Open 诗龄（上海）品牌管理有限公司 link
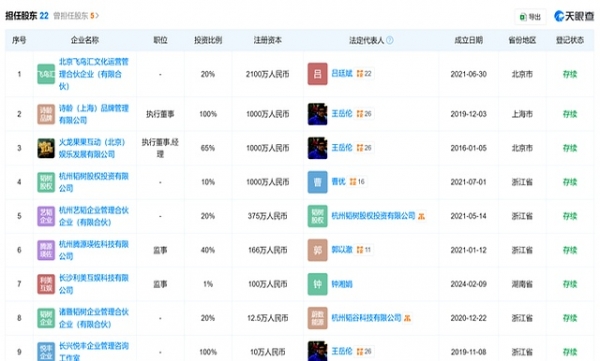The height and width of the screenshot is (361, 600). tap(94, 114)
